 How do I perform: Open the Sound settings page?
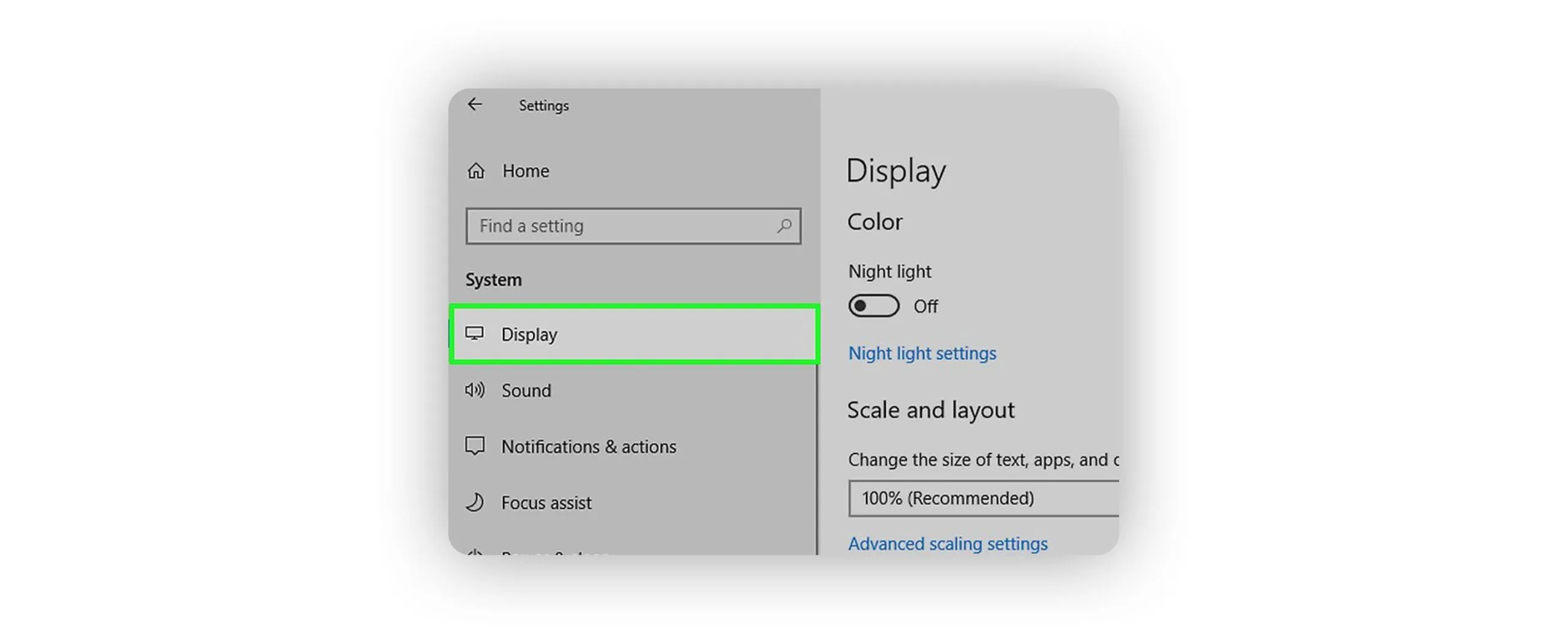[526, 391]
